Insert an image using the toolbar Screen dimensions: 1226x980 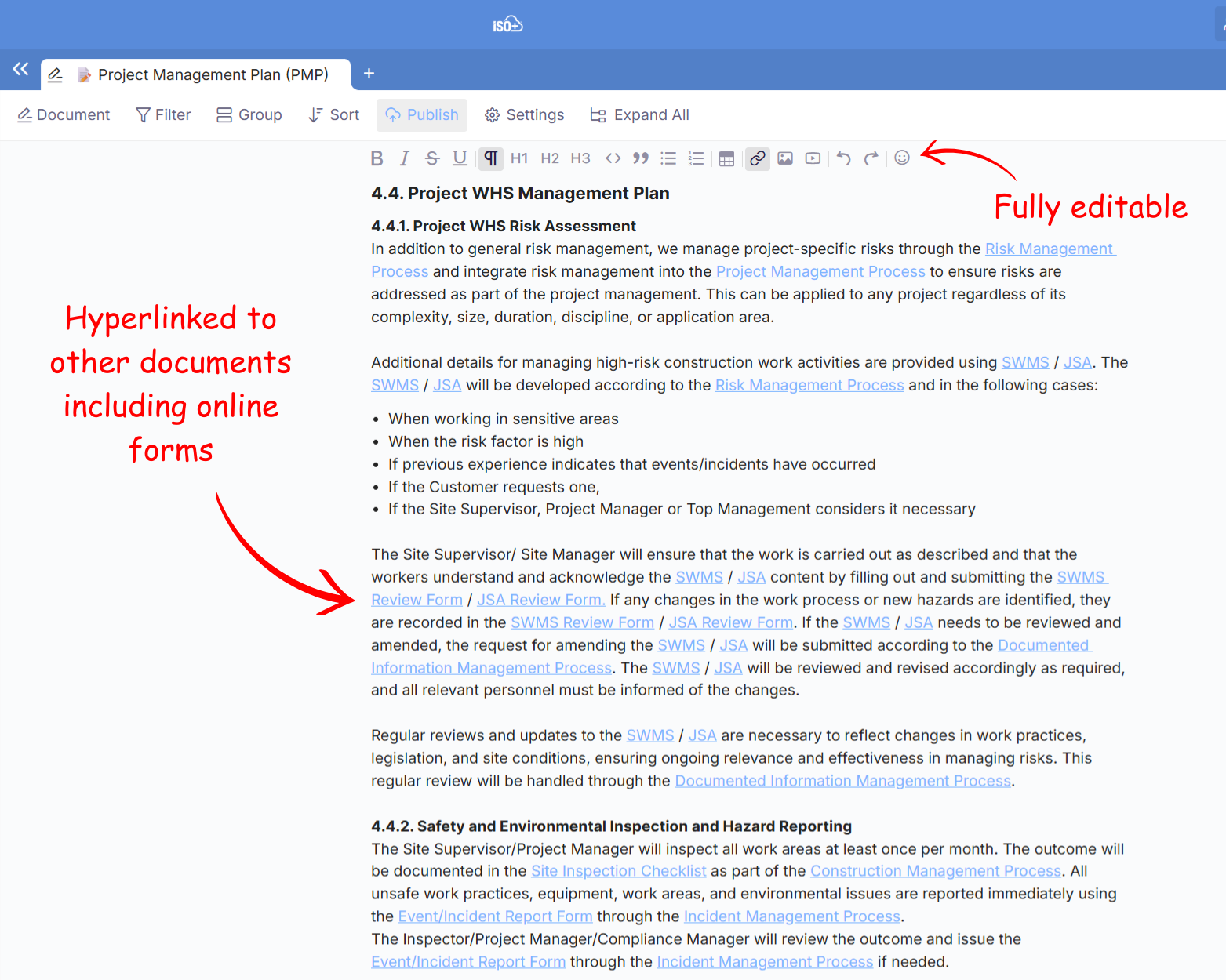785,158
